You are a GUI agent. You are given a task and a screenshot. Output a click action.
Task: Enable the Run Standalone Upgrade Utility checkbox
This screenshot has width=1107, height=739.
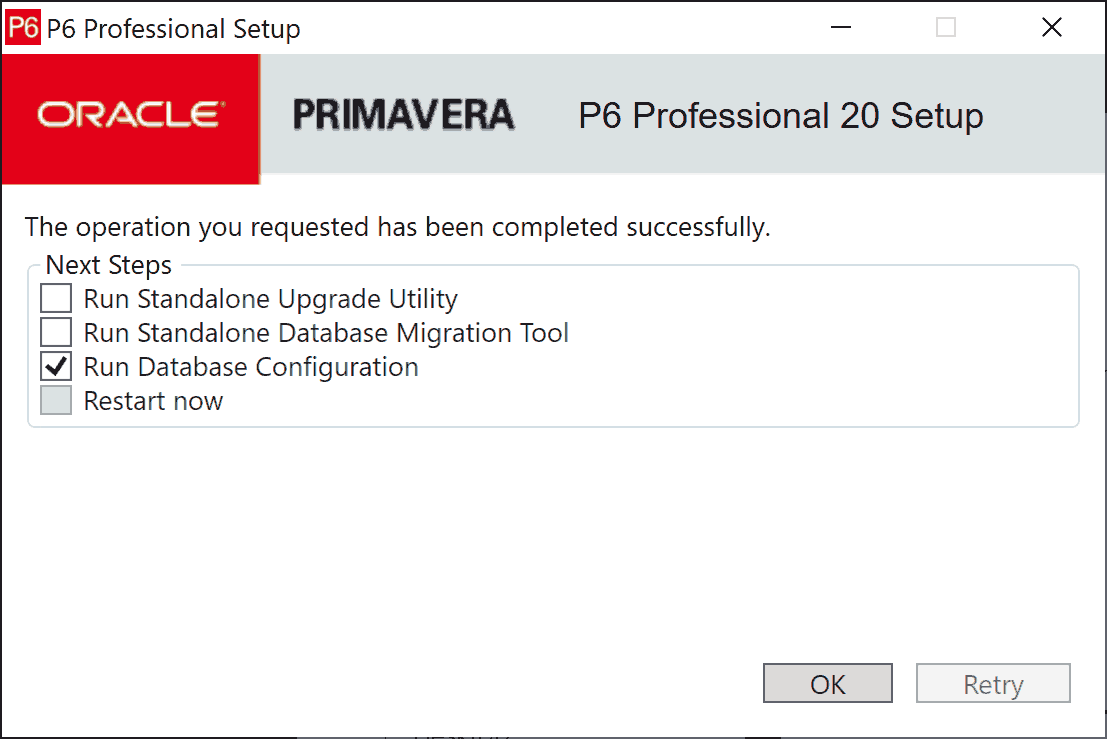click(x=56, y=299)
